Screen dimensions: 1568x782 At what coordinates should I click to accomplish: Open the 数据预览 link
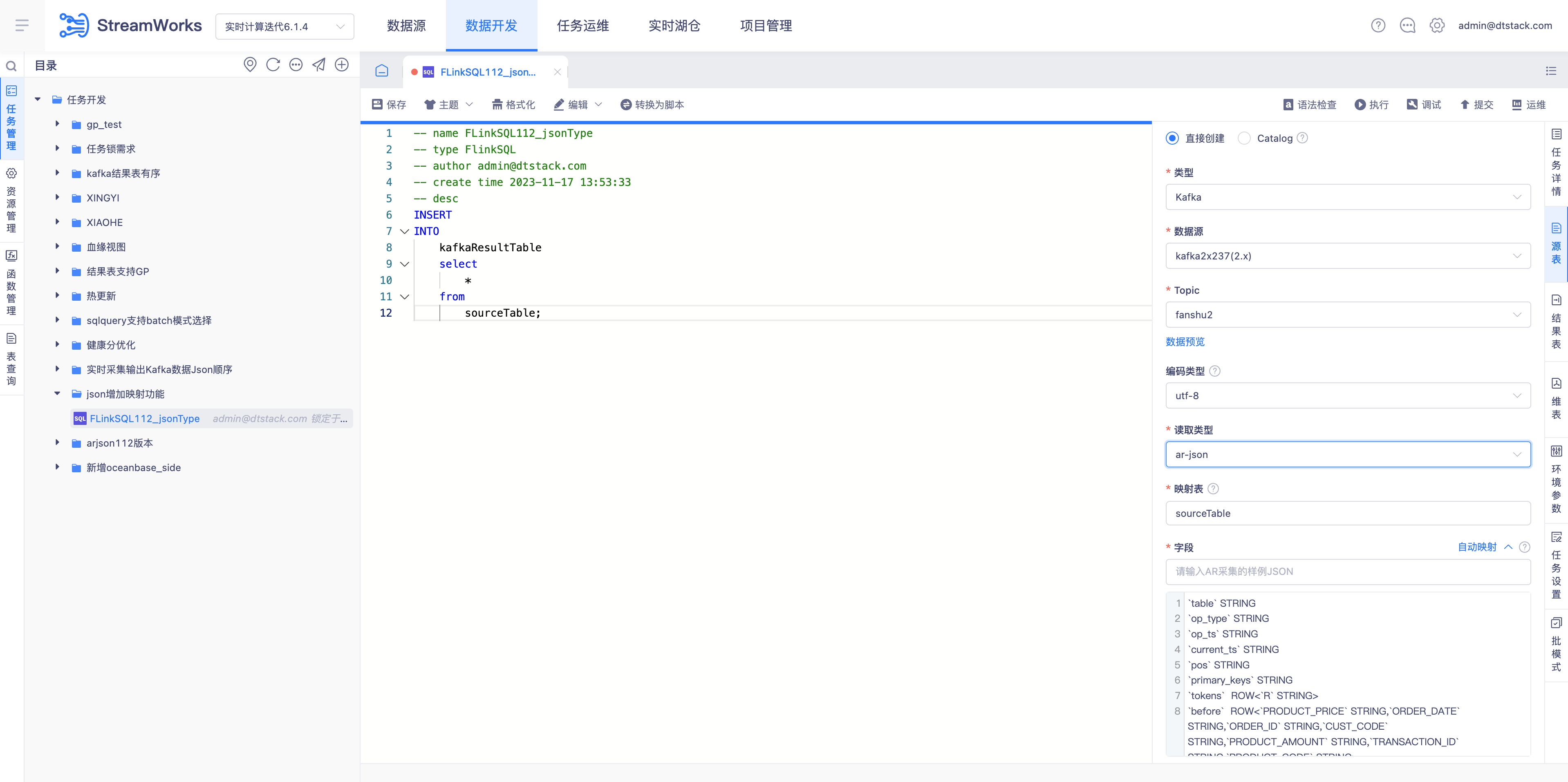(x=1185, y=342)
